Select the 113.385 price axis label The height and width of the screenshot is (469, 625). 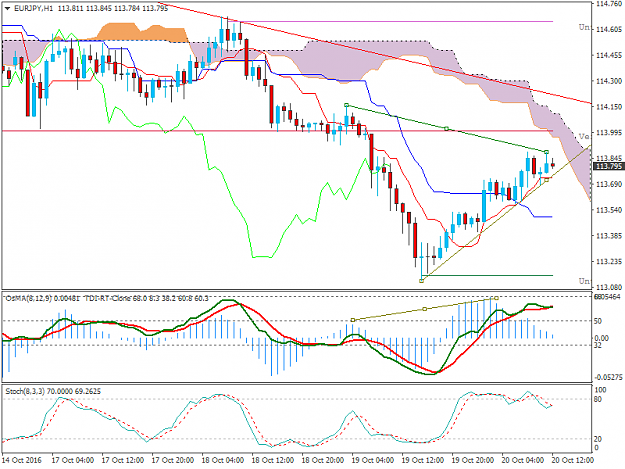(x=609, y=235)
